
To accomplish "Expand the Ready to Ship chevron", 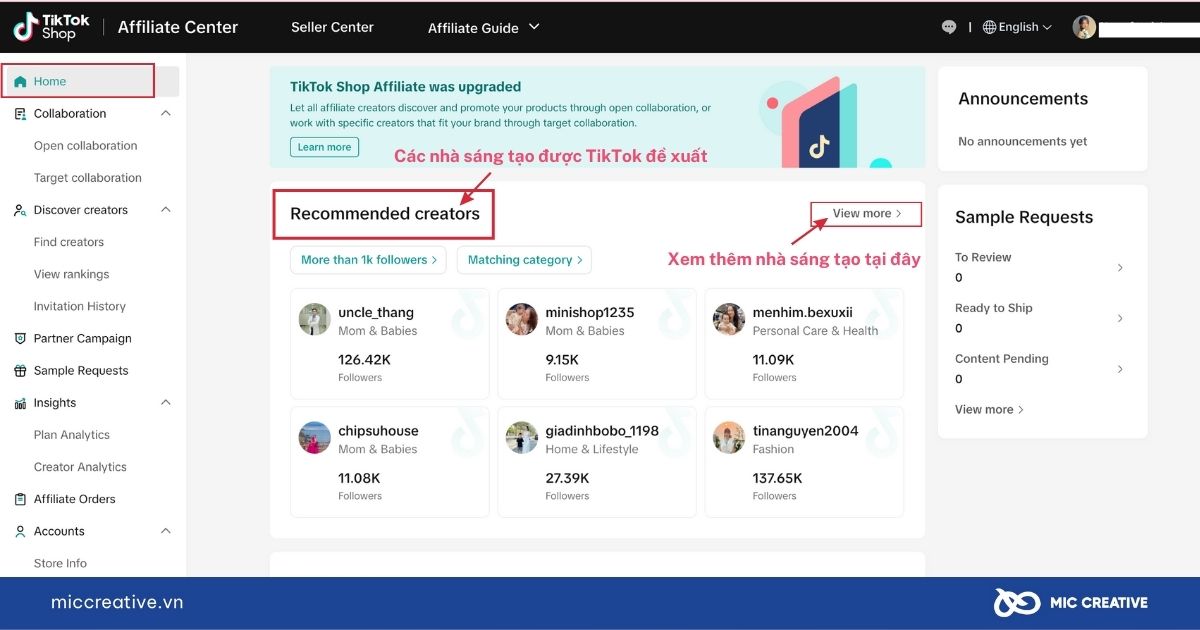I will click(x=1120, y=318).
